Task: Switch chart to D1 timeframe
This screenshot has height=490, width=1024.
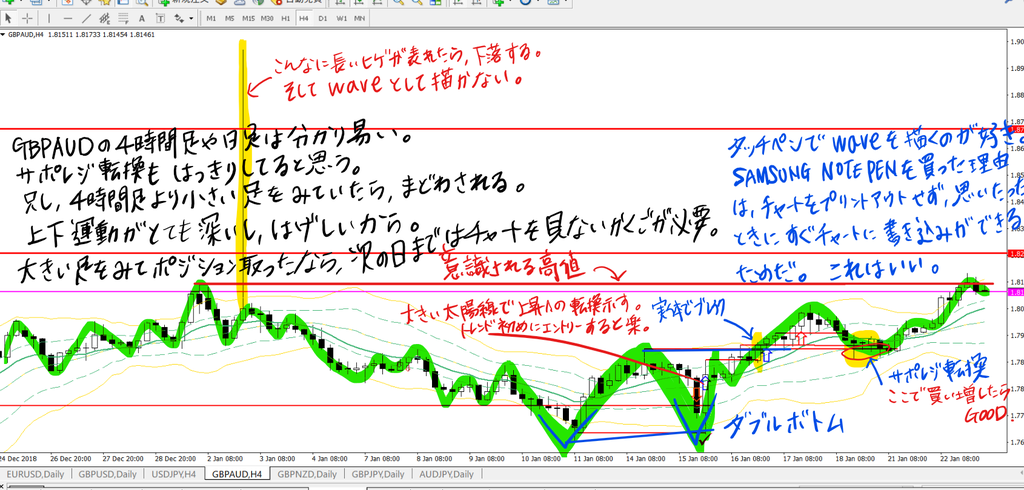Action: click(323, 18)
